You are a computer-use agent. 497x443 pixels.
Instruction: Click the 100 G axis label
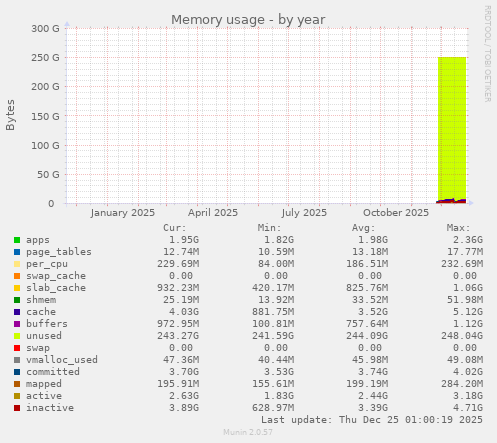45,145
